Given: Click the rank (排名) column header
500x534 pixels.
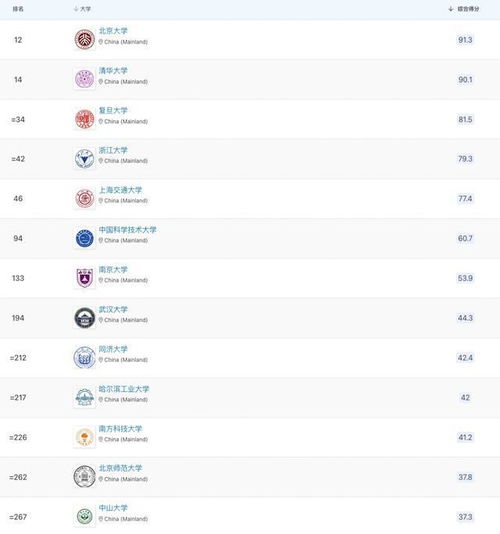Looking at the screenshot, I should click(18, 9).
